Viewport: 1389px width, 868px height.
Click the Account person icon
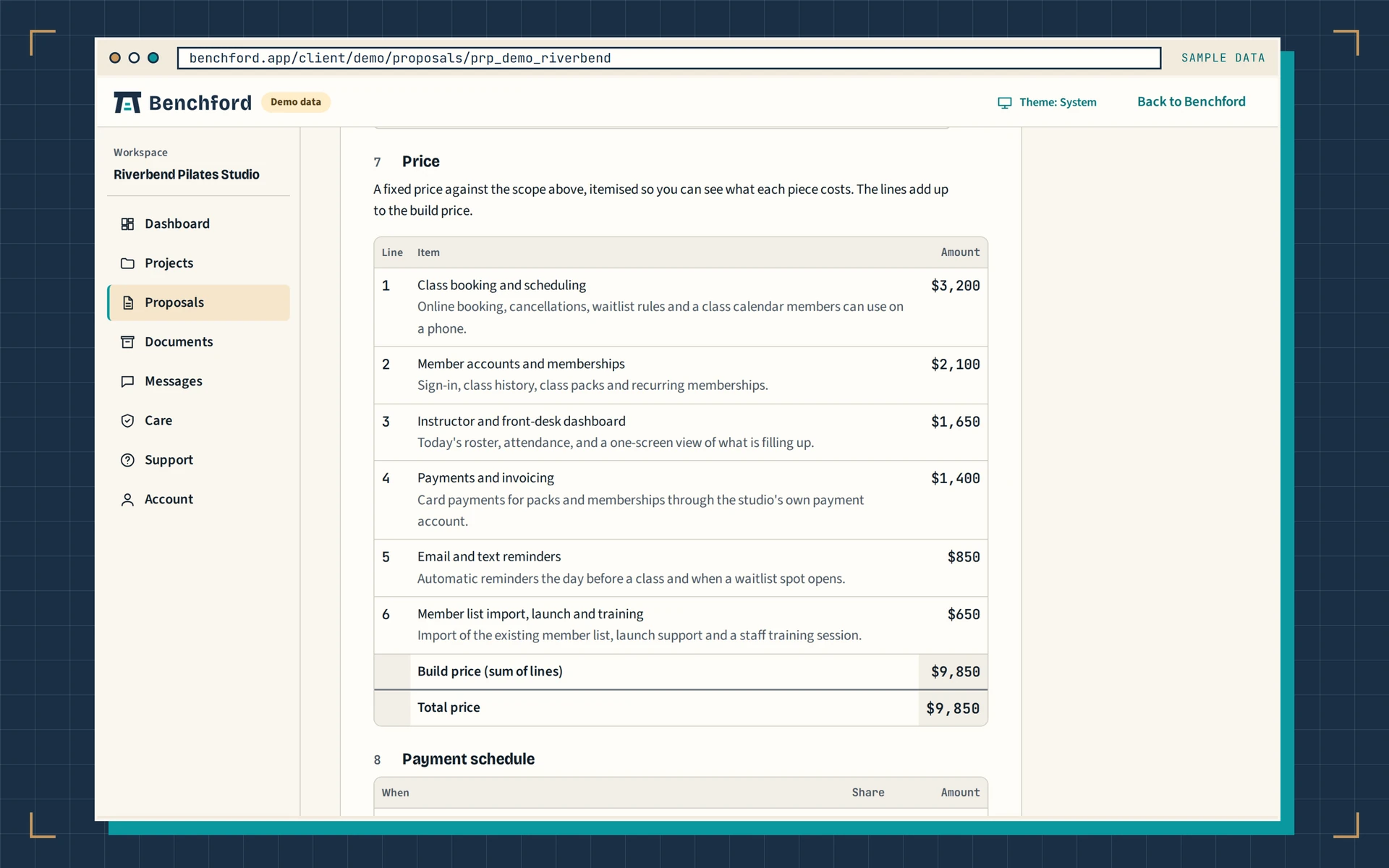coord(127,500)
